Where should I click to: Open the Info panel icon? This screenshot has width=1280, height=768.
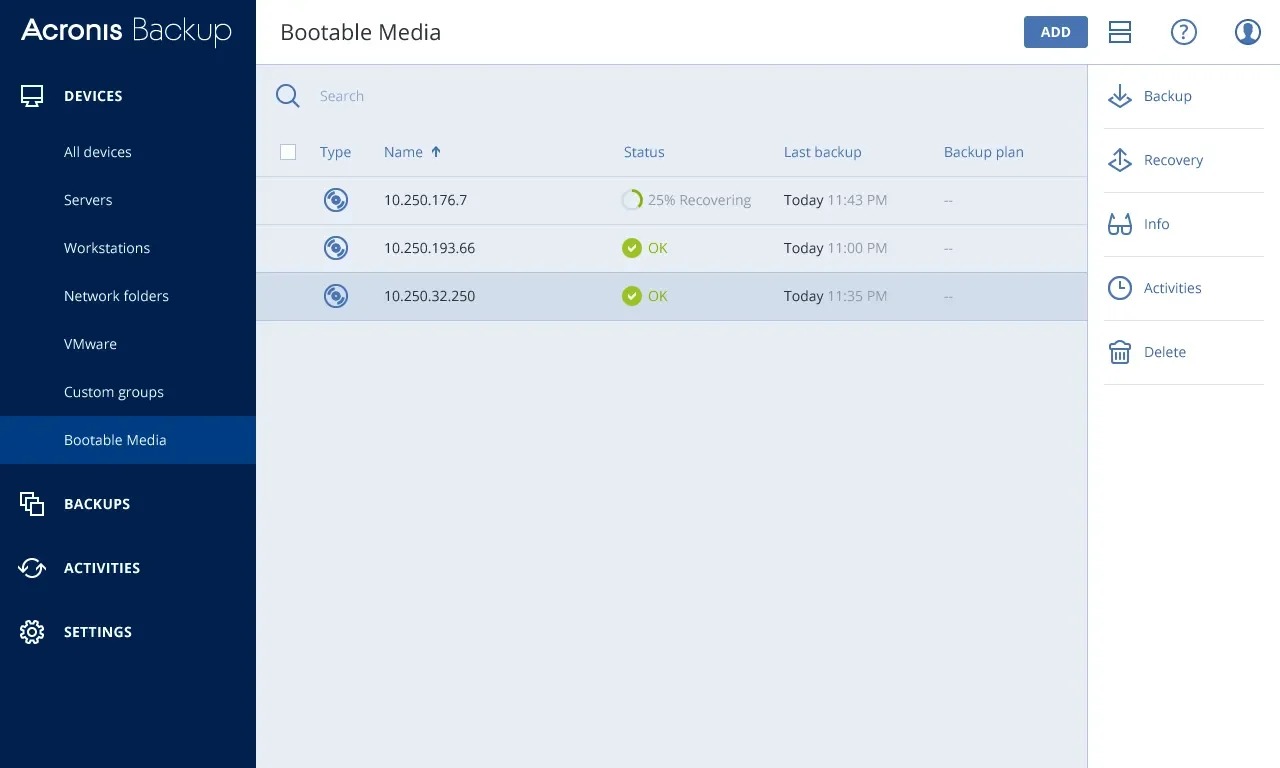[x=1119, y=224]
